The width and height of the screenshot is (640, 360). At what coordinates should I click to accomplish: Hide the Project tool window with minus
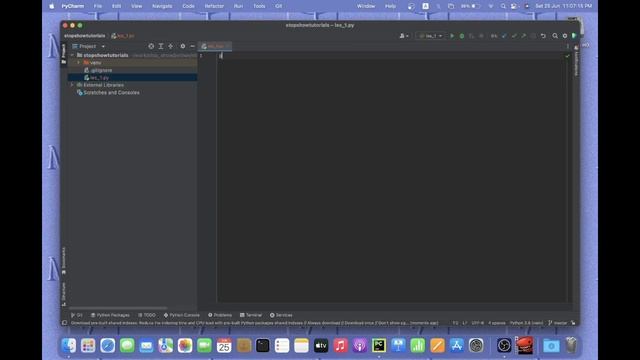192,46
